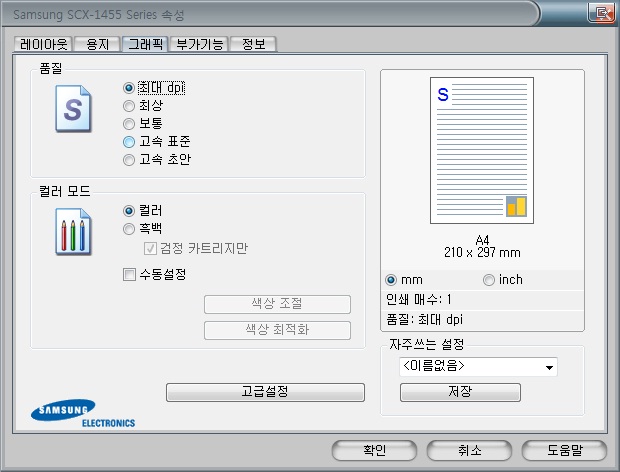Close the printer properties window
Image resolution: width=620 pixels, height=472 pixels.
pos(601,13)
